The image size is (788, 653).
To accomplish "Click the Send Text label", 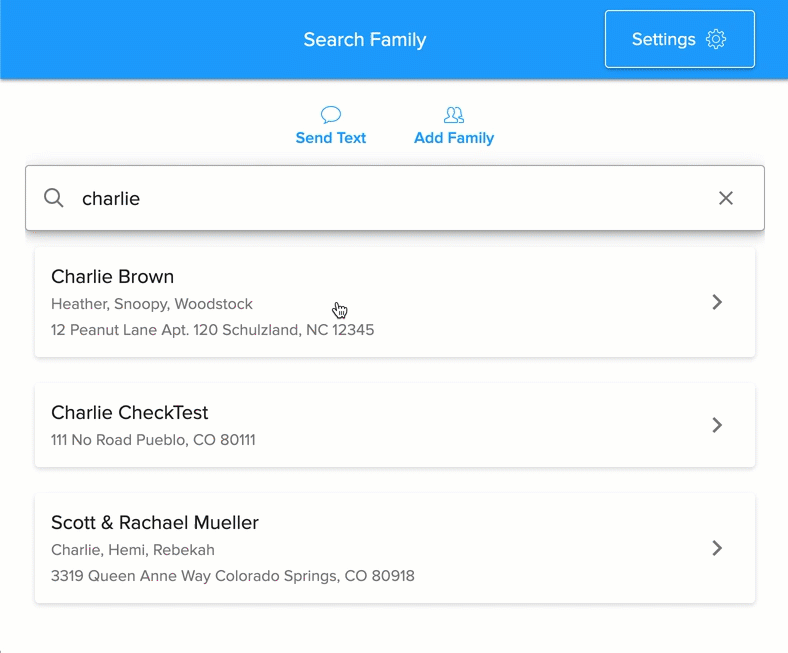I will pyautogui.click(x=331, y=138).
